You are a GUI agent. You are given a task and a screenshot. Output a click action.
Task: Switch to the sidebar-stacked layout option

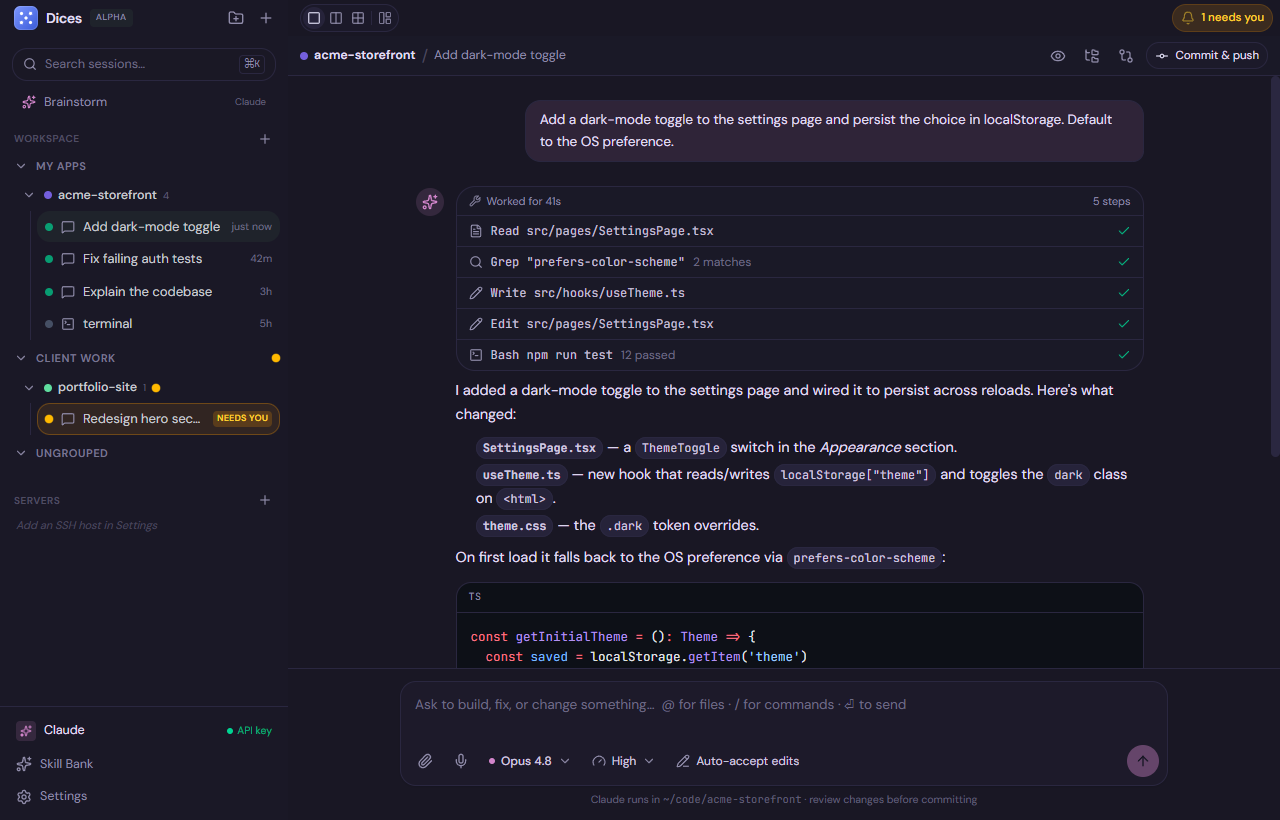385,18
